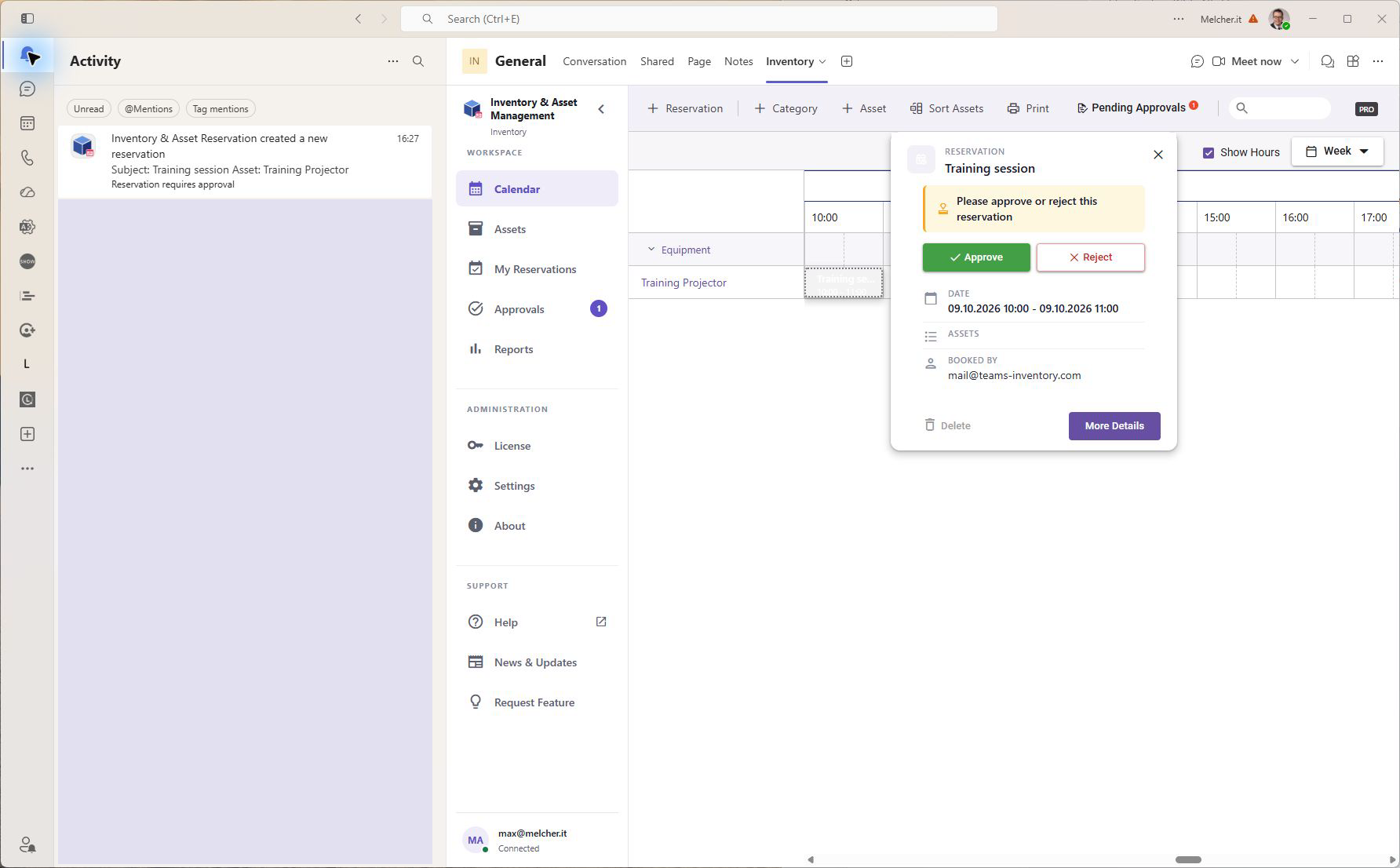Open the Chat icon in Teams rail
This screenshot has width=1400, height=868.
(x=27, y=89)
